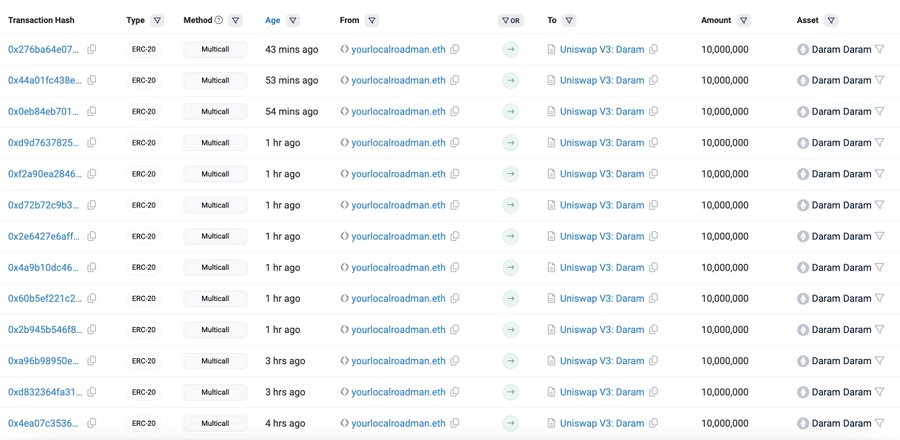Copy transaction hash 0x4ea07c3536
The width and height of the screenshot is (900, 440).
point(91,423)
